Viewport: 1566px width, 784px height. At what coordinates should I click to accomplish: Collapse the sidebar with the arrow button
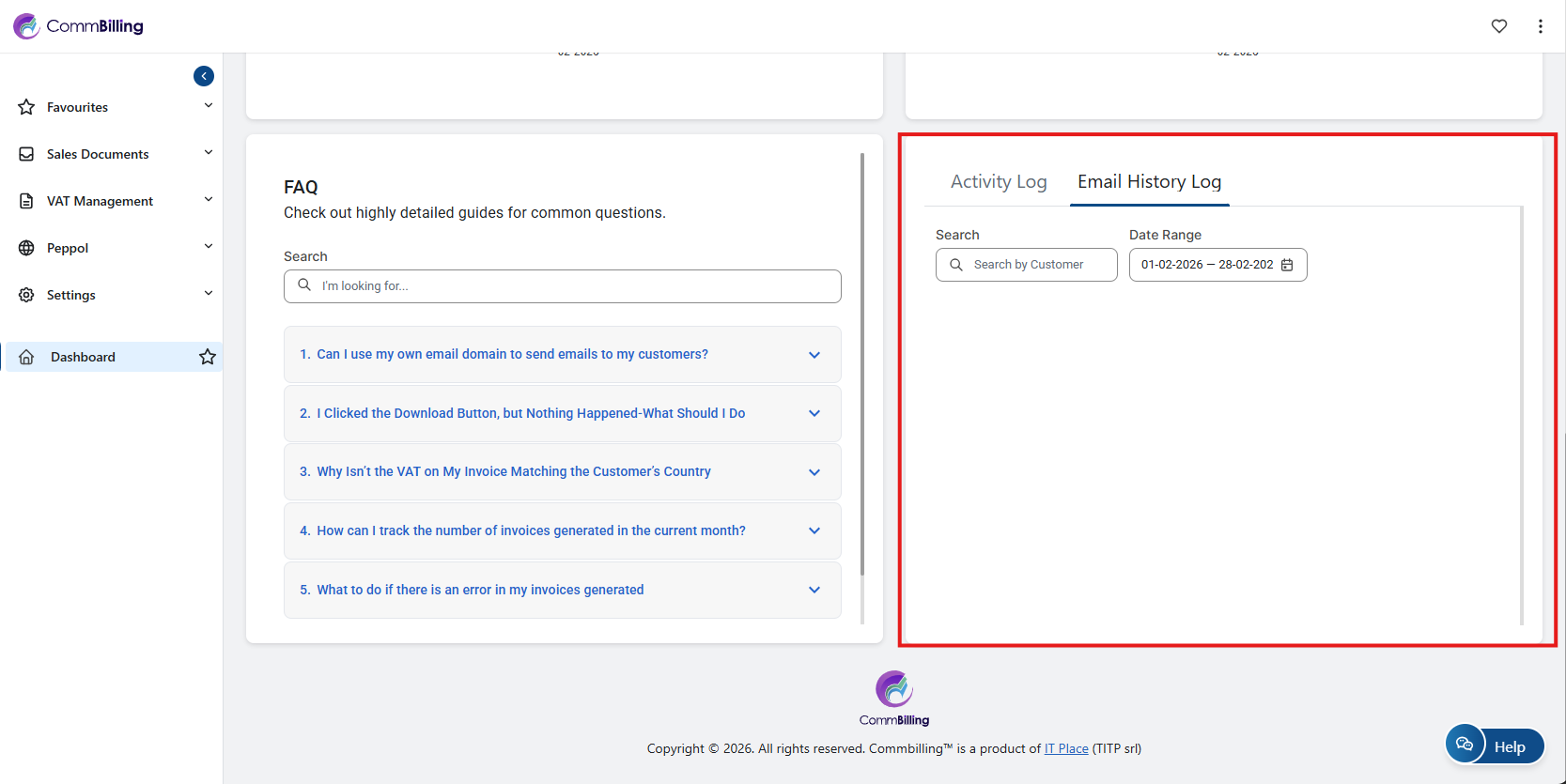204,76
